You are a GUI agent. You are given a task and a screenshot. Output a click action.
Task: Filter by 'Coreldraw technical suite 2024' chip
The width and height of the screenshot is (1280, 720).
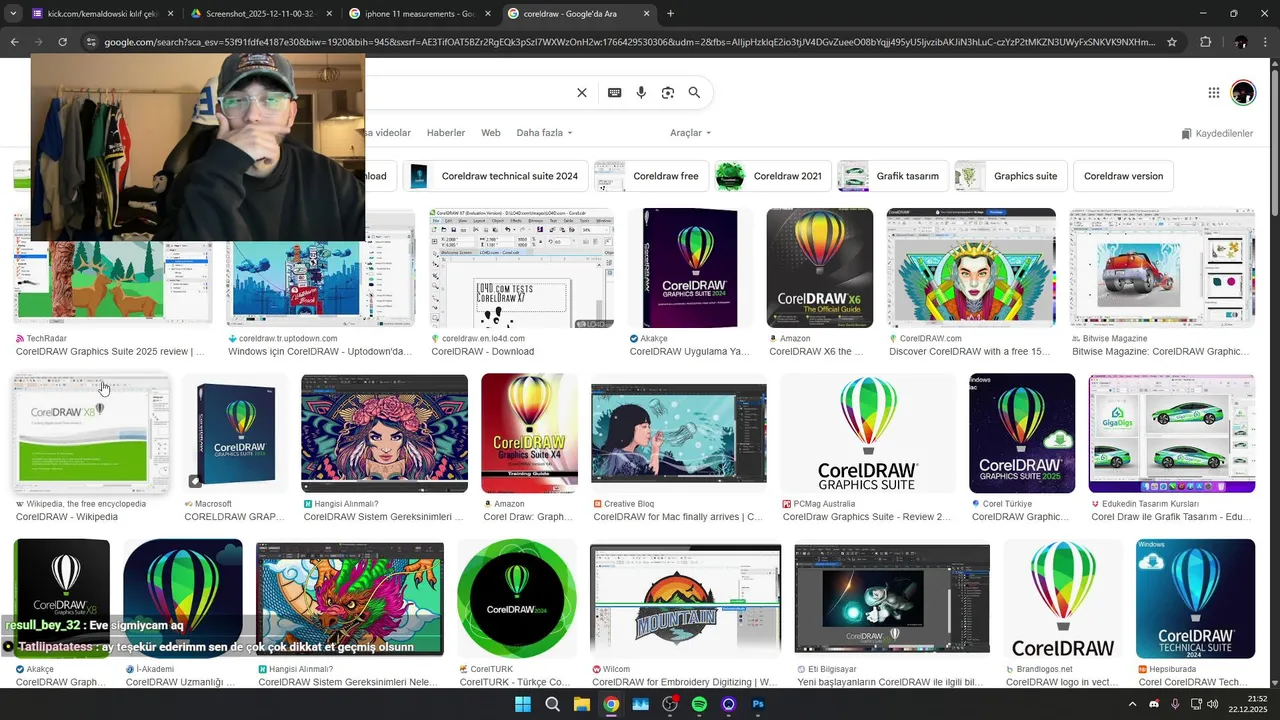tap(496, 176)
